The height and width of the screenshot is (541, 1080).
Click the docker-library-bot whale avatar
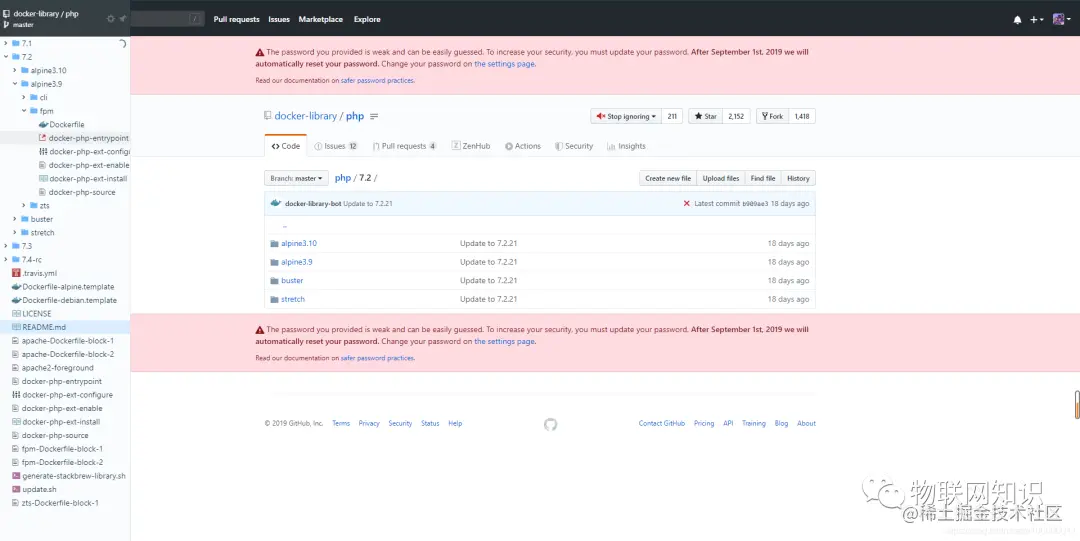pyautogui.click(x=276, y=203)
